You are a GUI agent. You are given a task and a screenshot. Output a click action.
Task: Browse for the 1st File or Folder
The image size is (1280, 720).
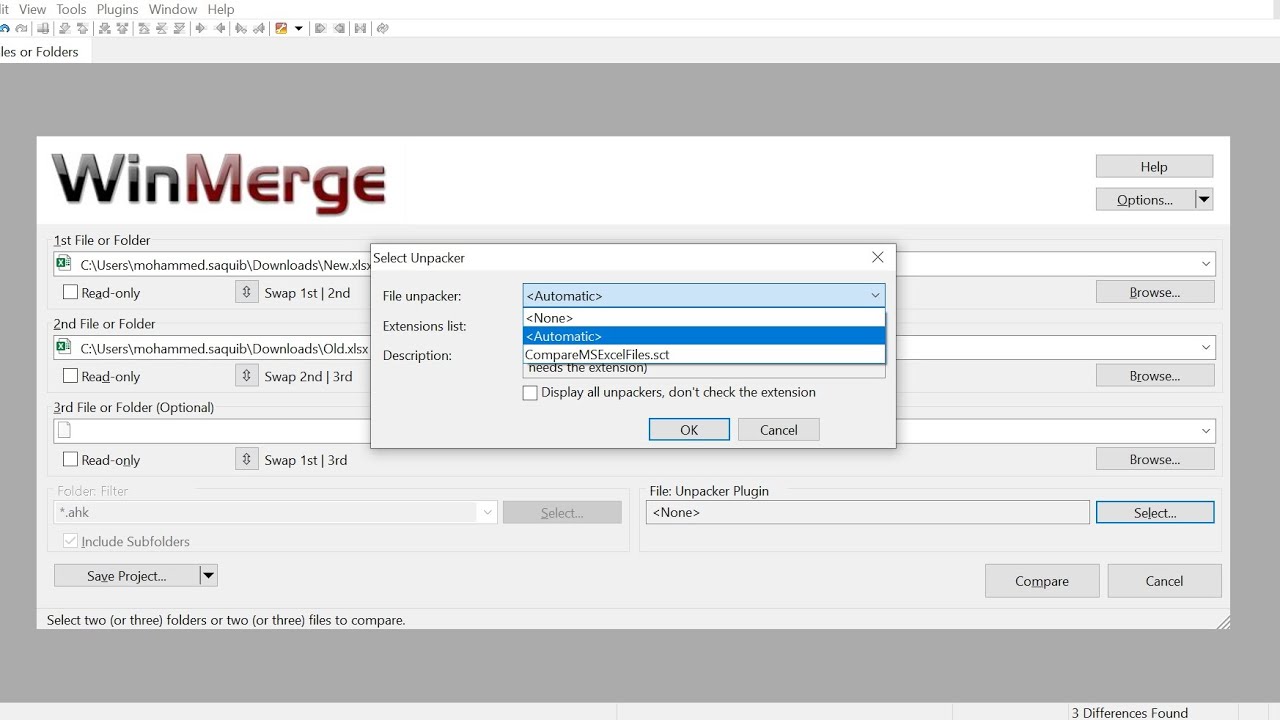coord(1155,292)
